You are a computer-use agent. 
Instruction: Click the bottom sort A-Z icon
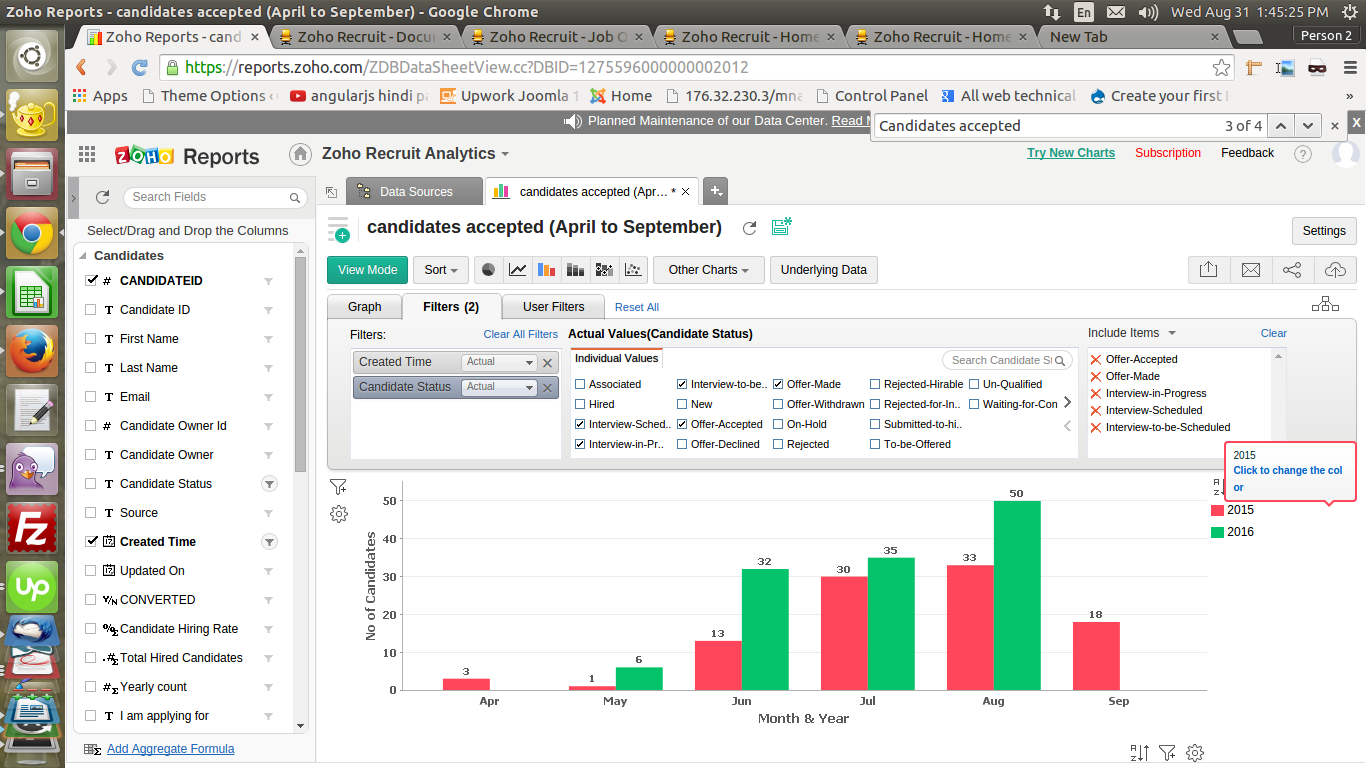[1139, 753]
